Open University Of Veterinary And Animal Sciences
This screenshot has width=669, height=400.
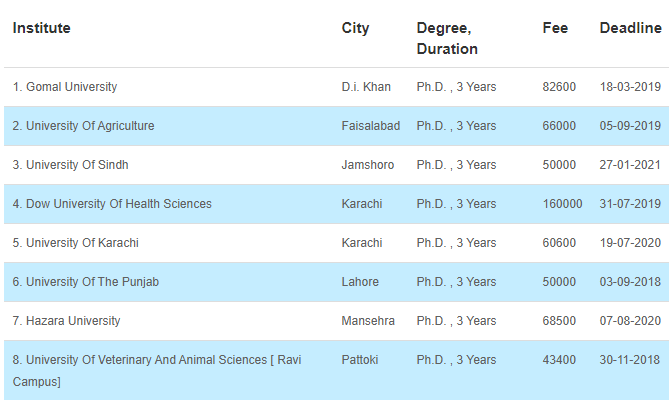click(x=157, y=370)
